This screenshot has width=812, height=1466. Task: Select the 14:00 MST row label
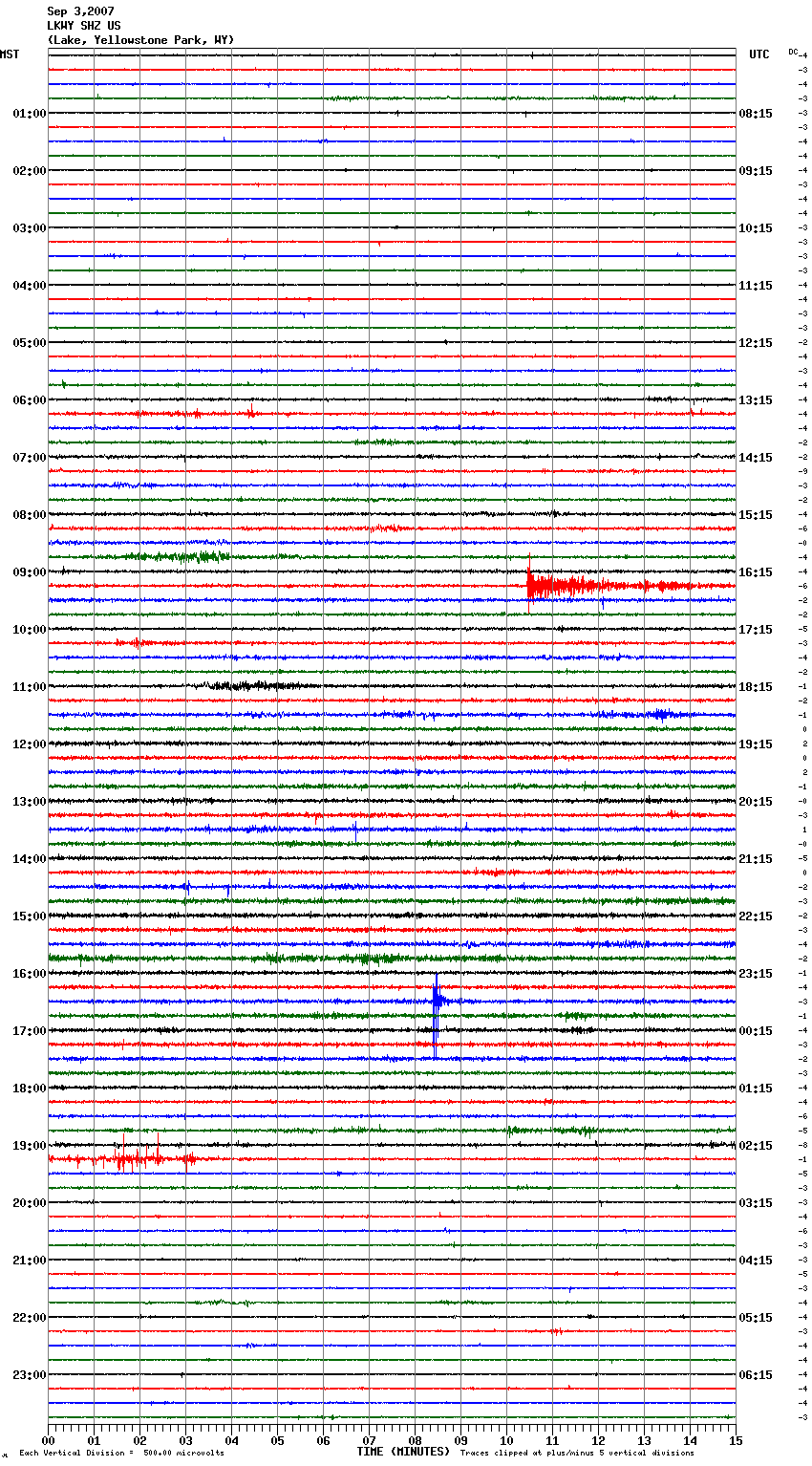click(x=30, y=859)
